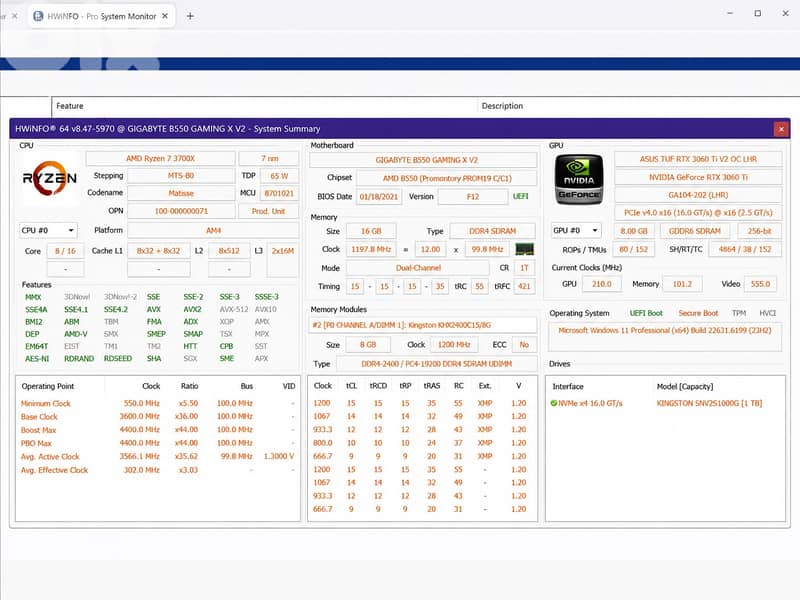Viewport: 800px width, 600px height.
Task: Click the KINGSTON SNV2S1000G drive entry
Action: click(709, 403)
